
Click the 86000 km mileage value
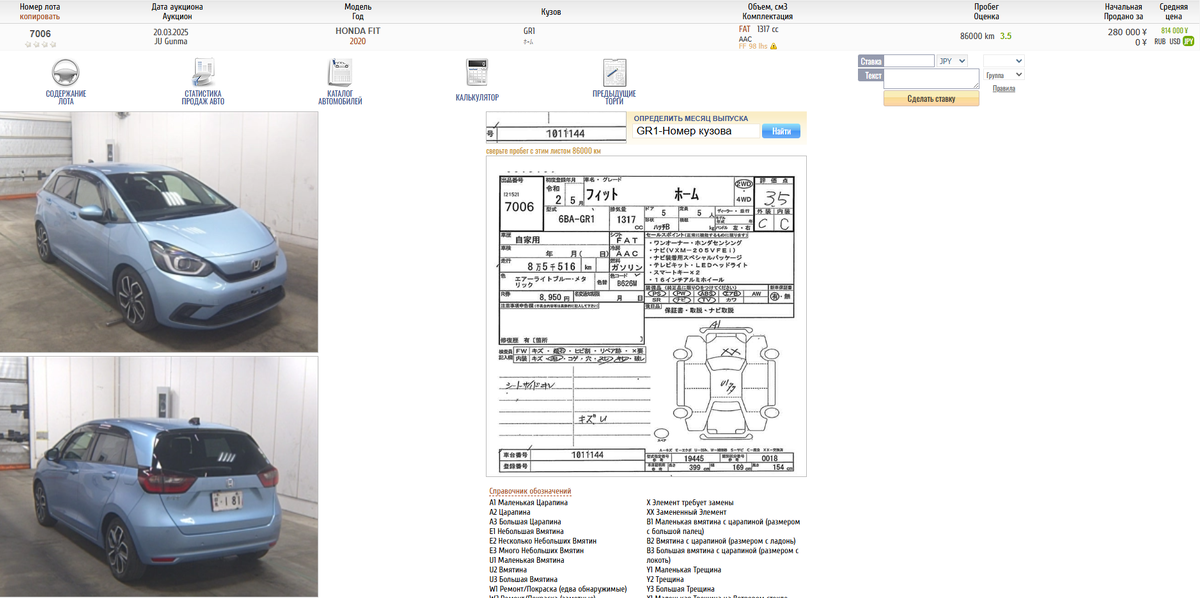[x=977, y=36]
